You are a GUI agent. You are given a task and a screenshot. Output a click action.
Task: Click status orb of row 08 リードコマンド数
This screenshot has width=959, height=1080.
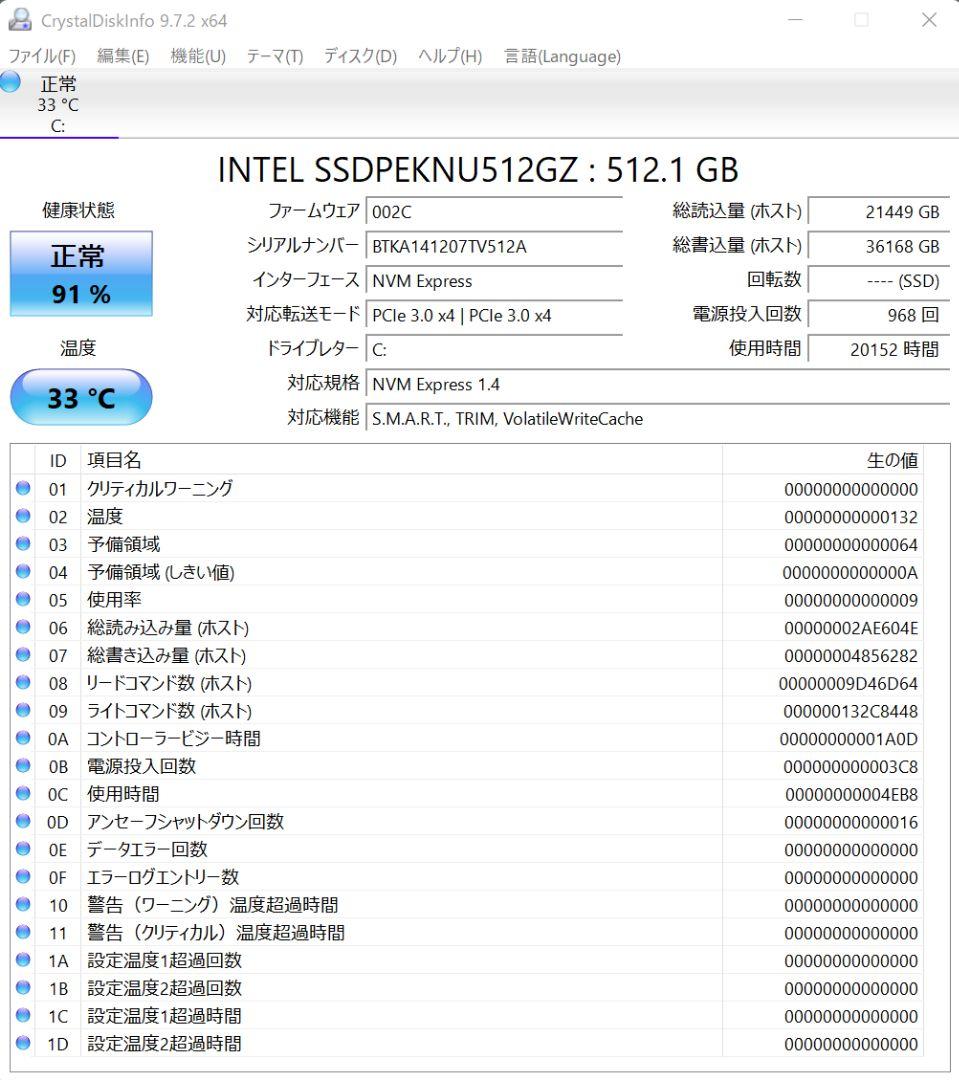click(23, 683)
